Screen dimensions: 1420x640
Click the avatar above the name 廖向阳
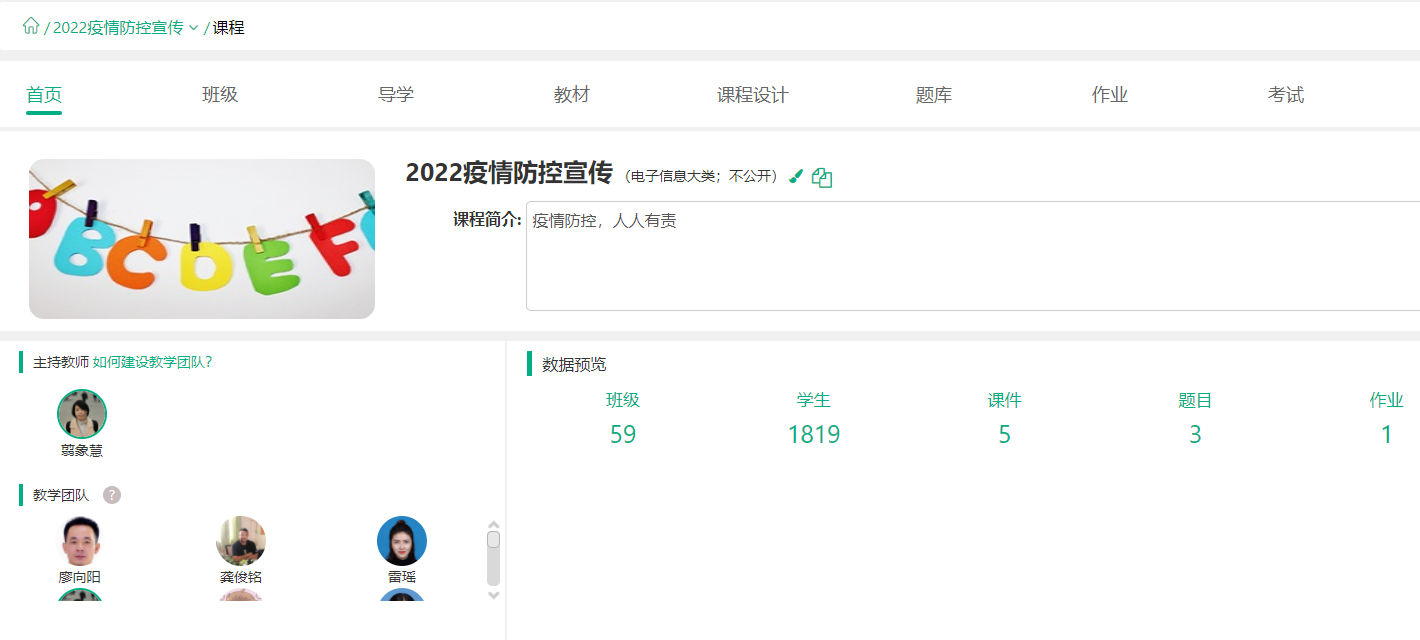click(x=80, y=541)
